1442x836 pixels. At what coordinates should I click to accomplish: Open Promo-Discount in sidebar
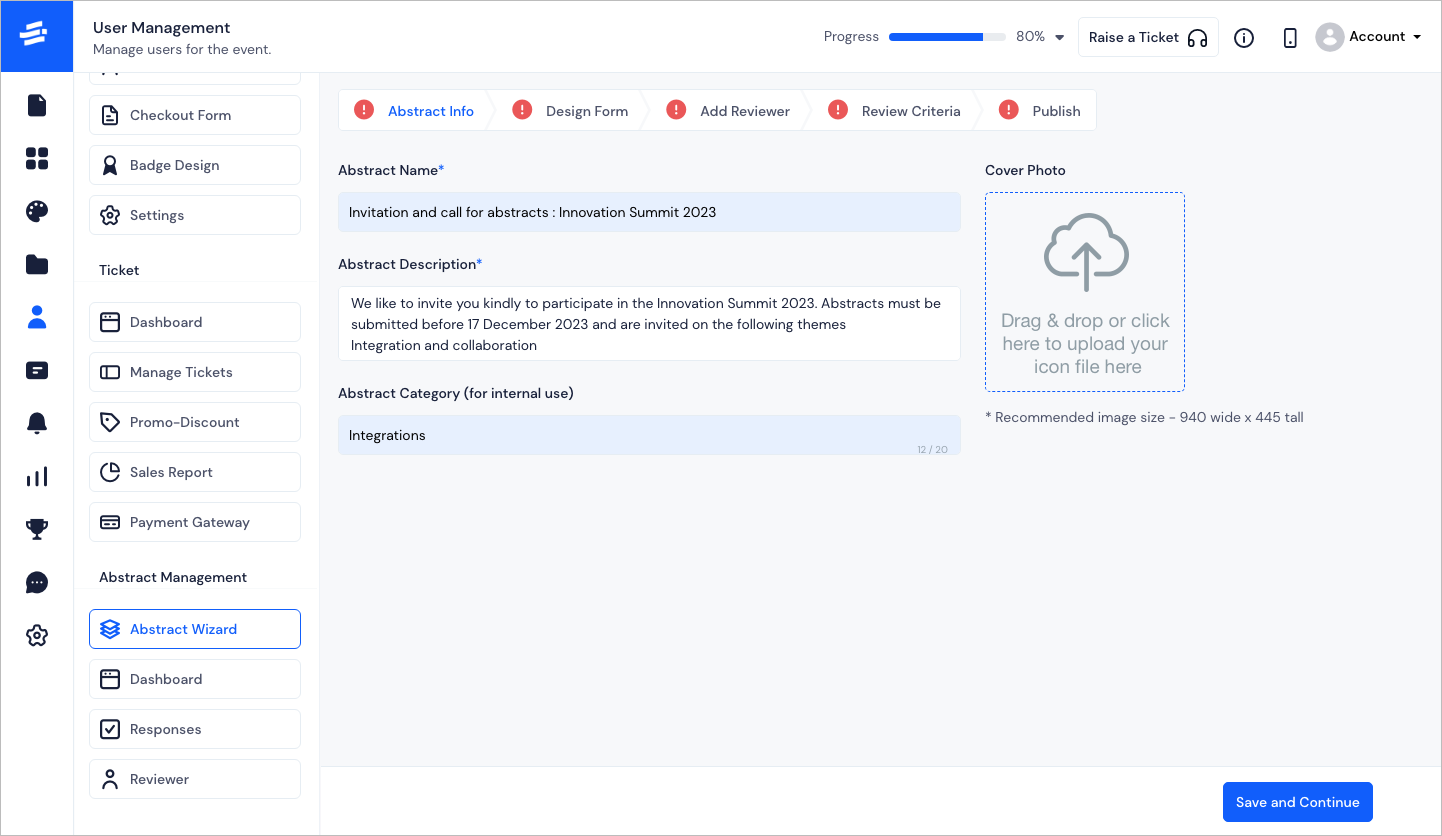[x=195, y=422]
